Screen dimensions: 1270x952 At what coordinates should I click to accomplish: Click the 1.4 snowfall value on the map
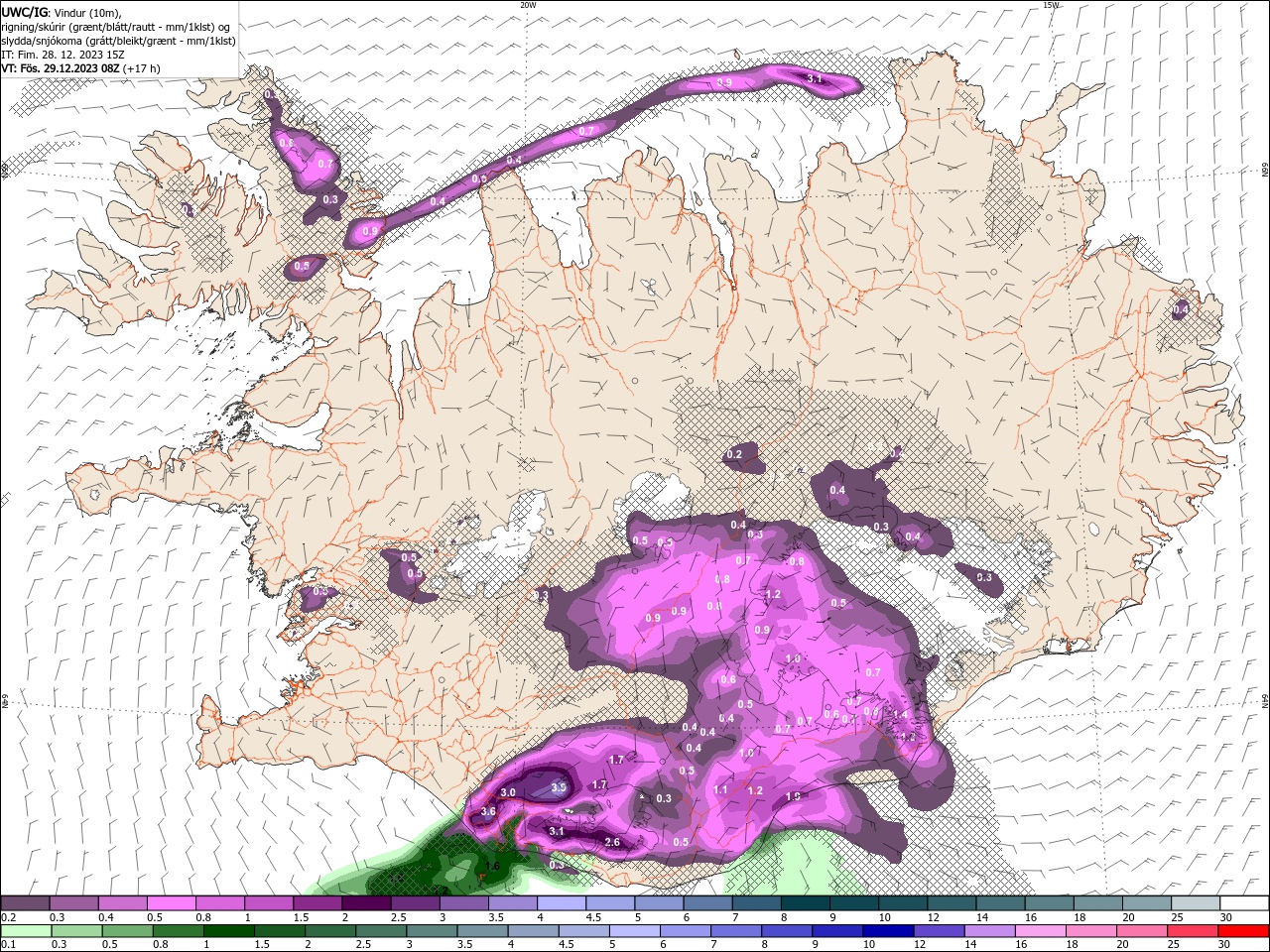[901, 715]
